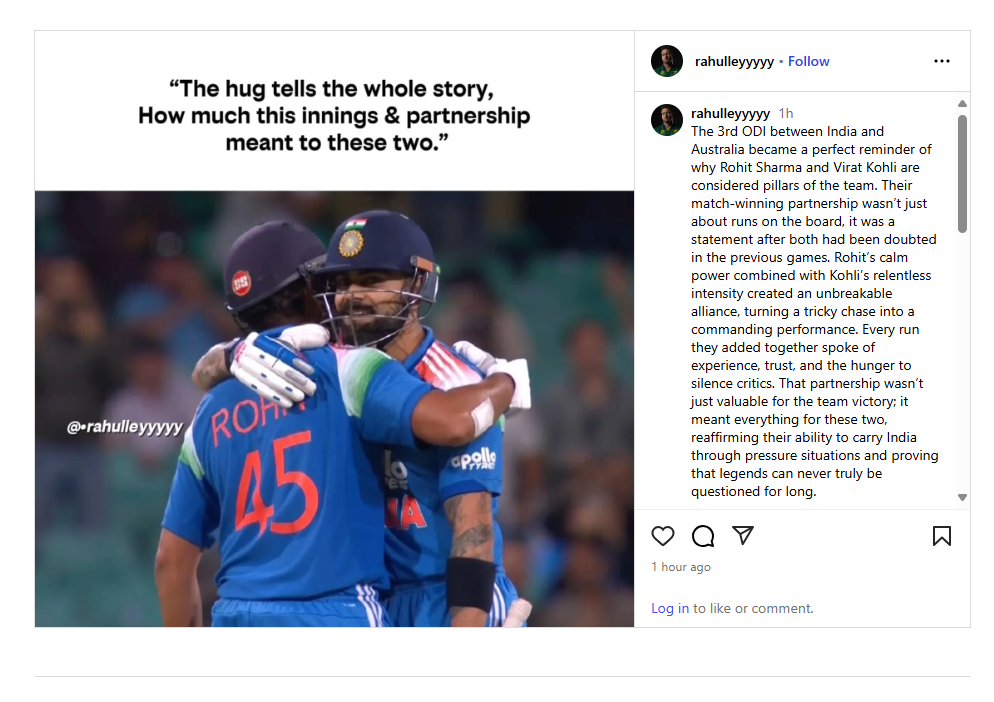Click the 1h timestamp beside the username

[786, 114]
